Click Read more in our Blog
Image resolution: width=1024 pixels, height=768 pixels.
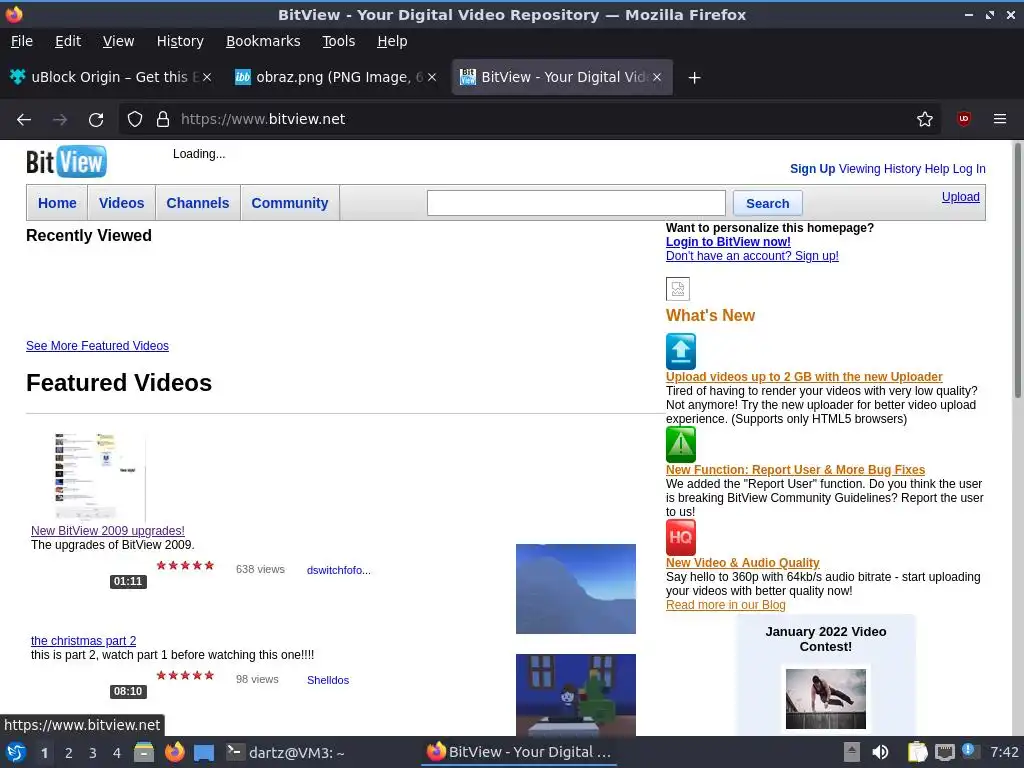tap(726, 605)
